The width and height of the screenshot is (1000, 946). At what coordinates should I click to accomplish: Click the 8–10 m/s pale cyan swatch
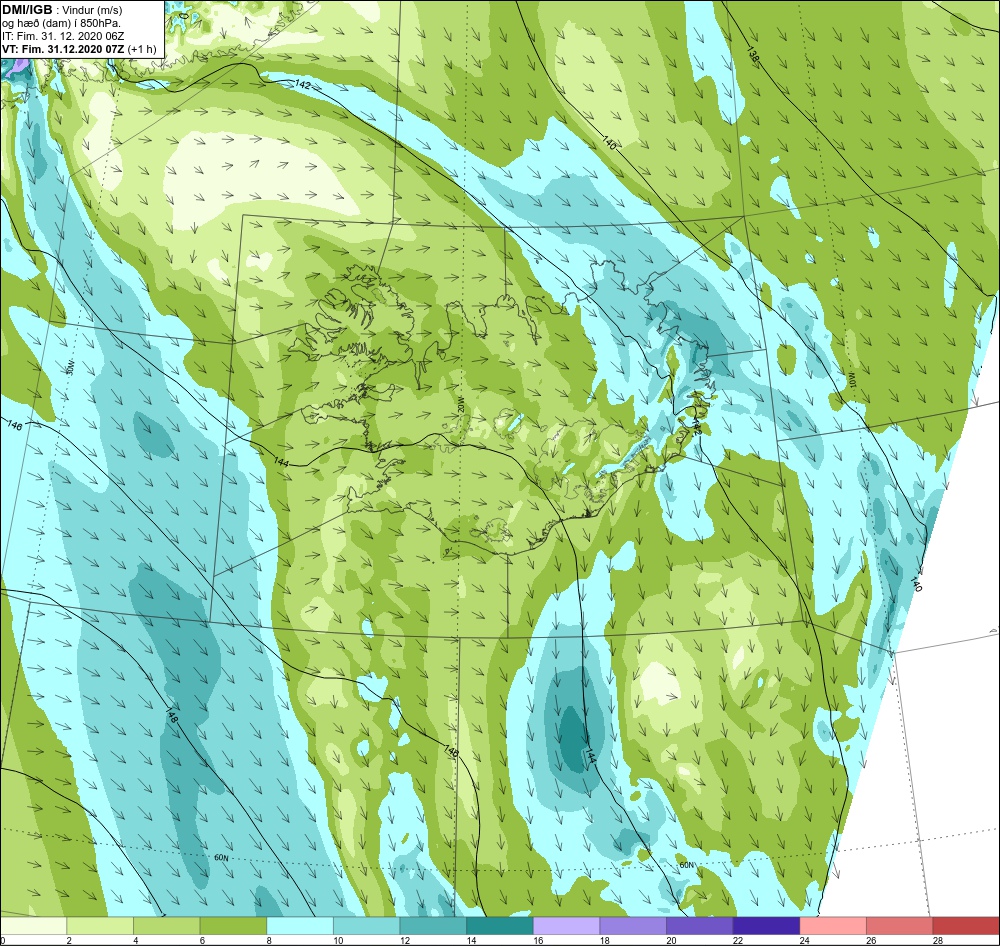pyautogui.click(x=300, y=926)
